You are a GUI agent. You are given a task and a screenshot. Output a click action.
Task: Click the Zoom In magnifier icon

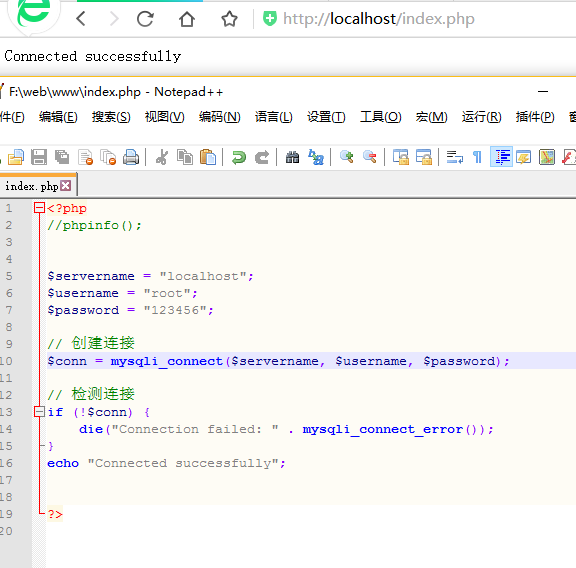click(x=346, y=157)
